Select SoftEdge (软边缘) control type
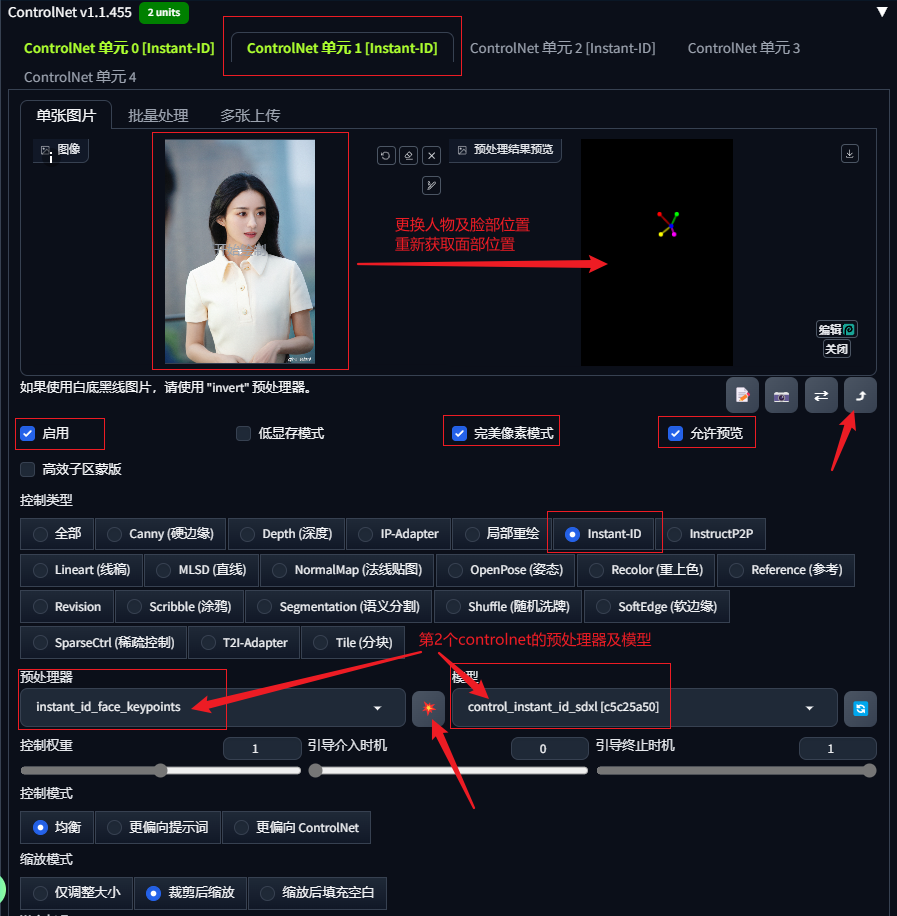897x916 pixels. (657, 607)
